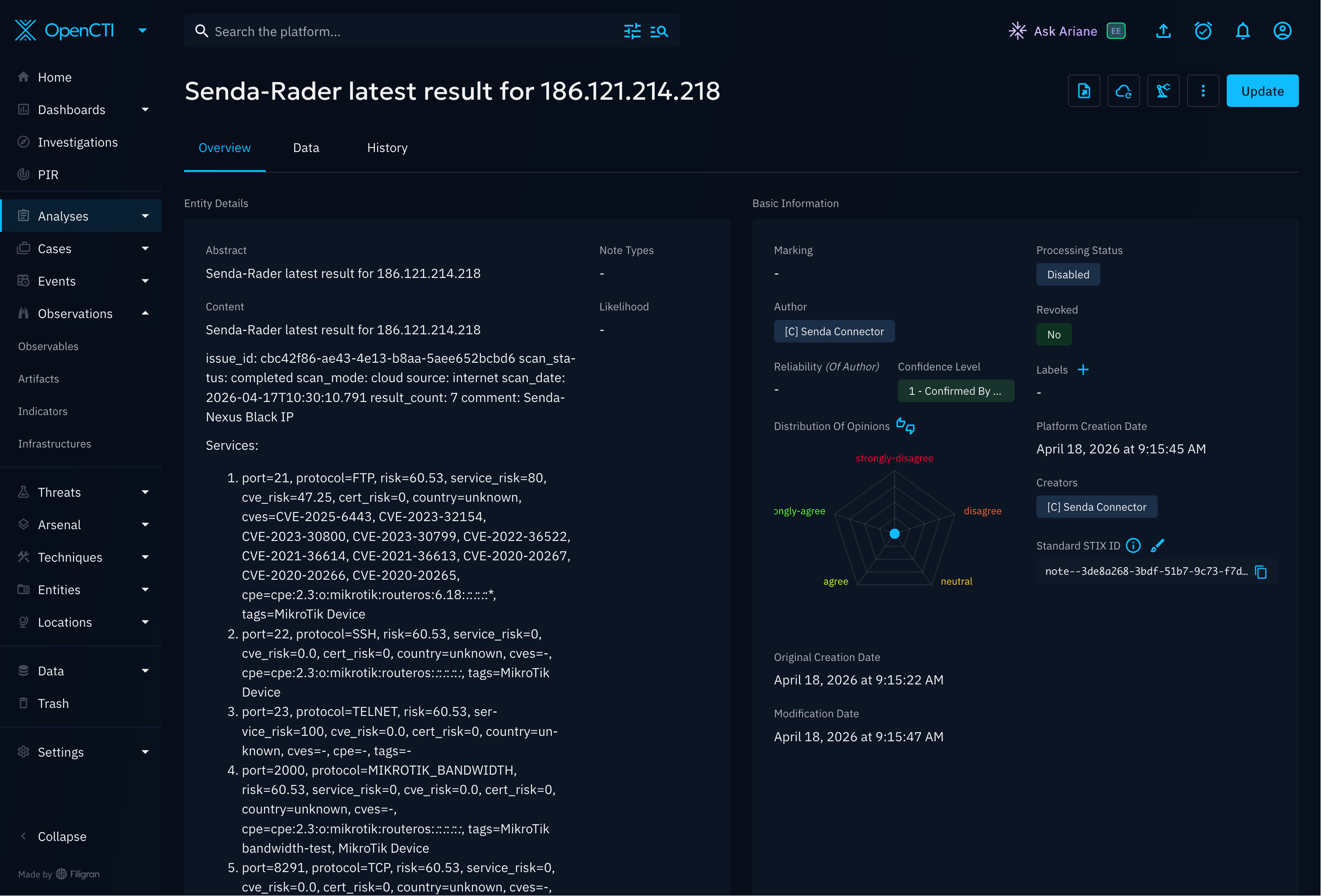This screenshot has height=896, width=1321.
Task: Open the triggers alarm clock icon
Action: point(1203,31)
